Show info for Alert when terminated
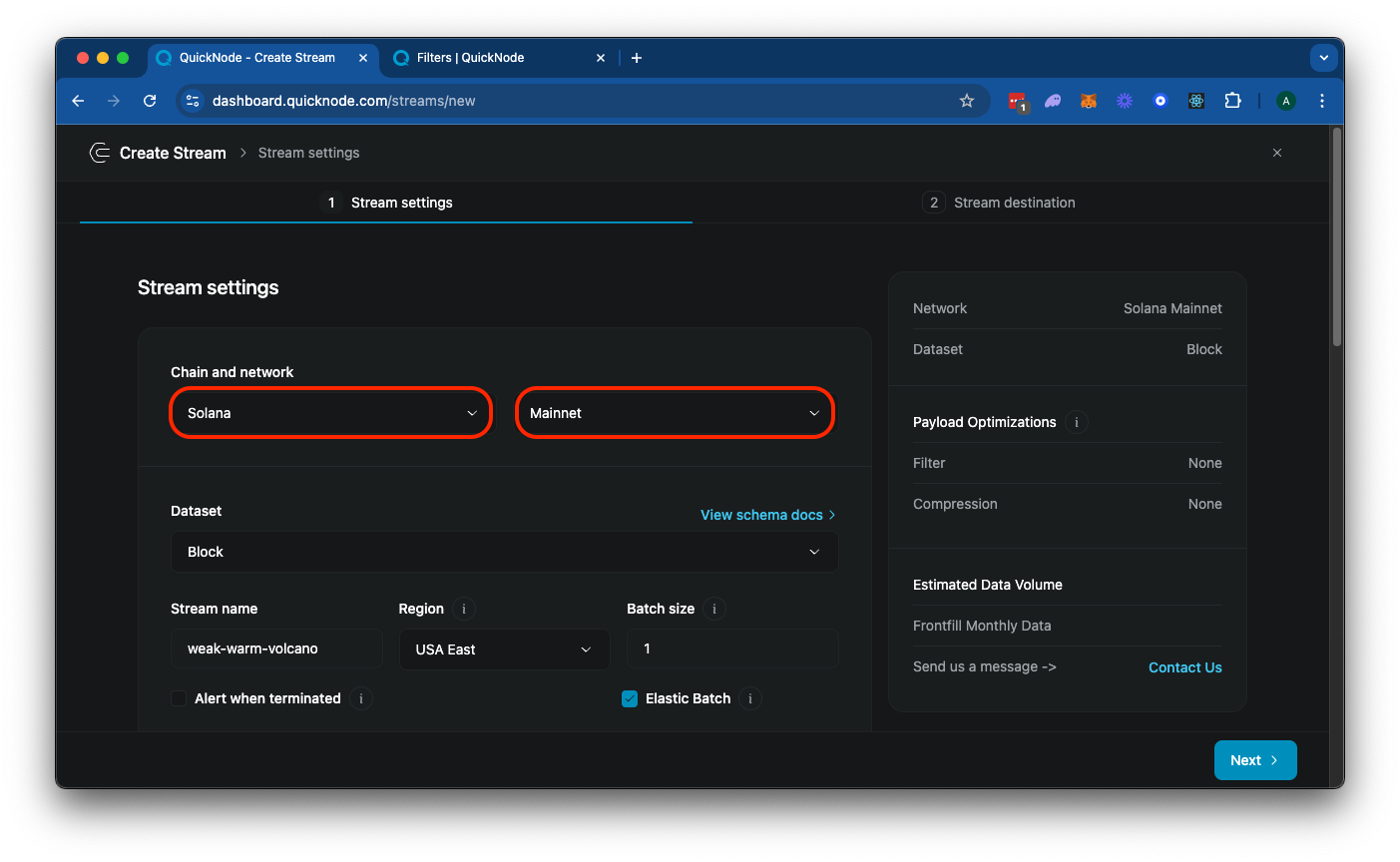The image size is (1400, 862). pos(361,698)
